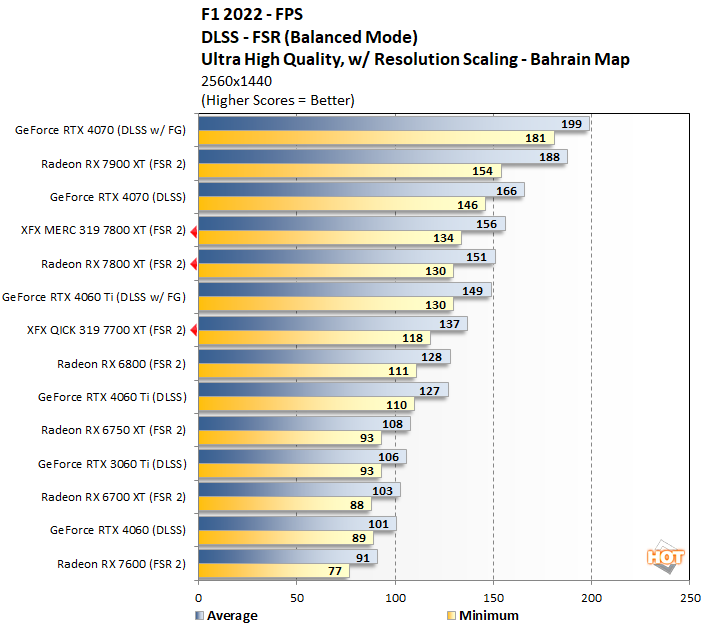This screenshot has width=708, height=624.
Task: Click the 103 average value for RX 6700 XT
Action: pyautogui.click(x=382, y=490)
